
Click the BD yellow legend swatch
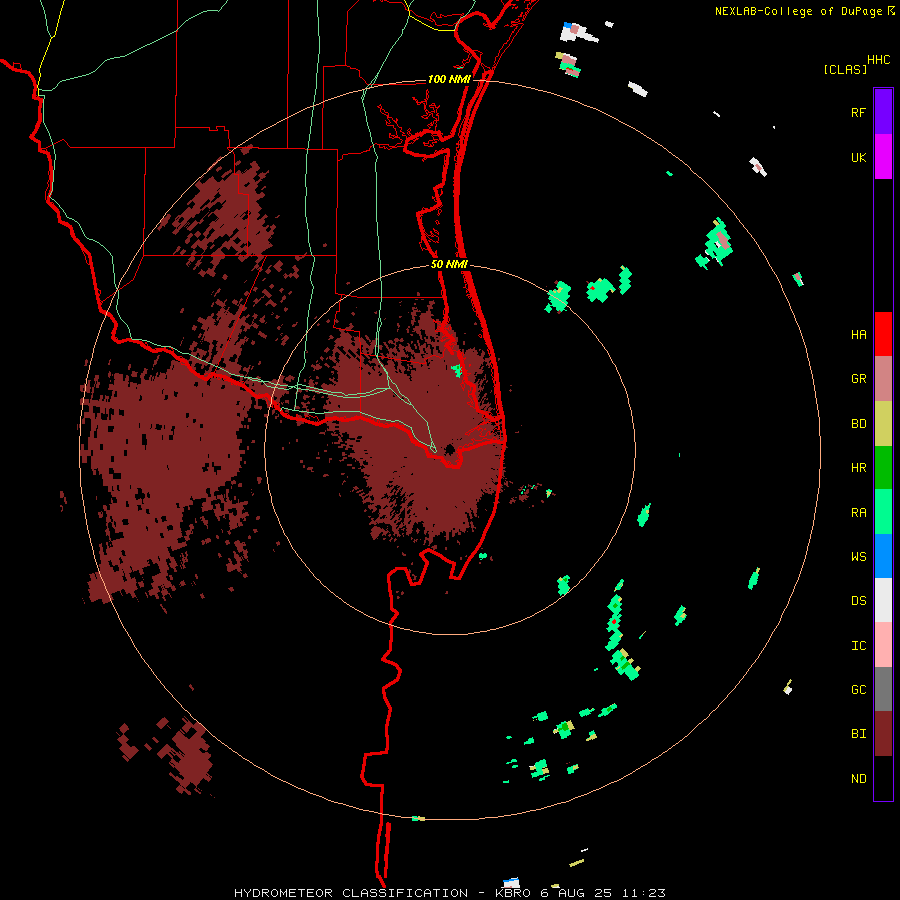coord(883,424)
